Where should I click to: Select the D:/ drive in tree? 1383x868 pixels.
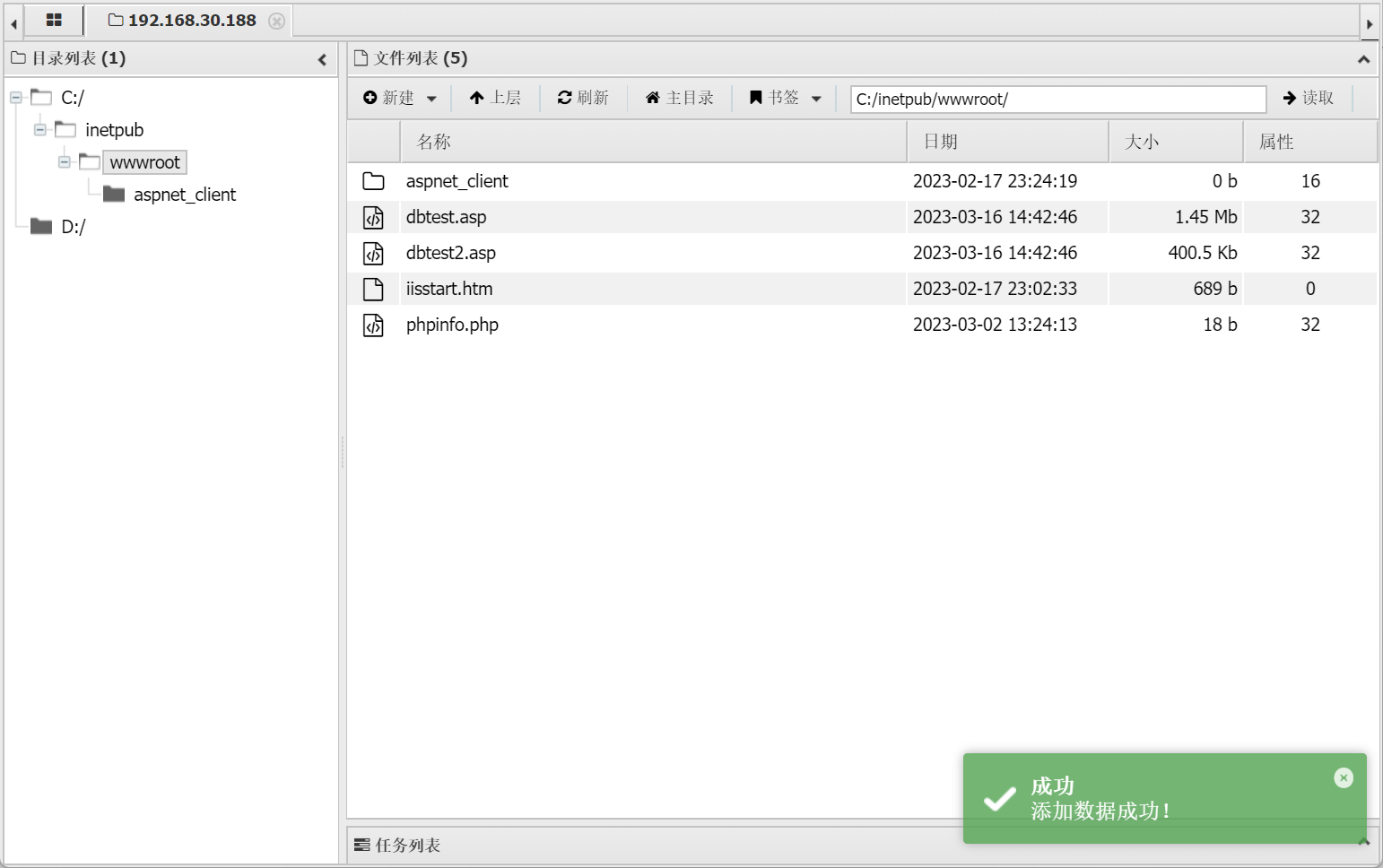[x=74, y=227]
